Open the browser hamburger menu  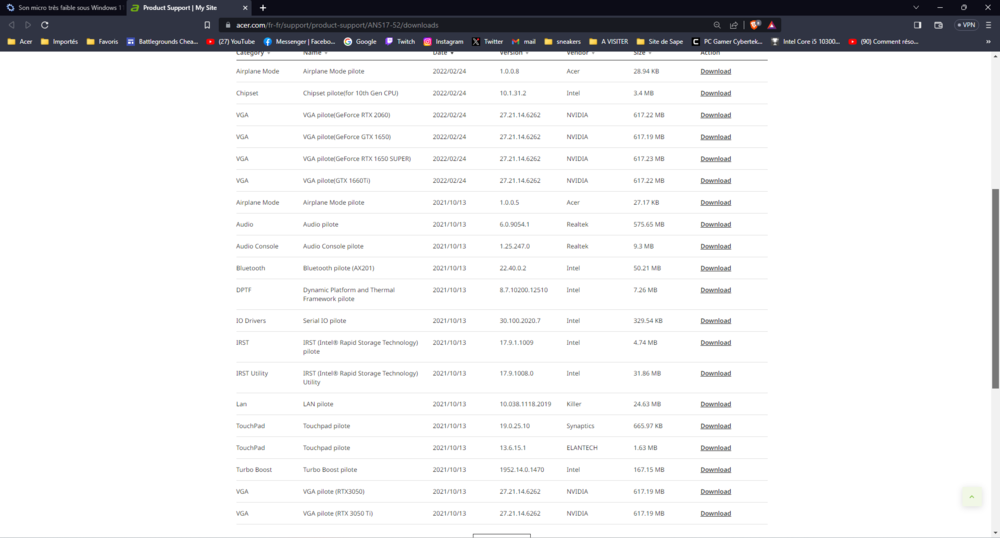[989, 25]
